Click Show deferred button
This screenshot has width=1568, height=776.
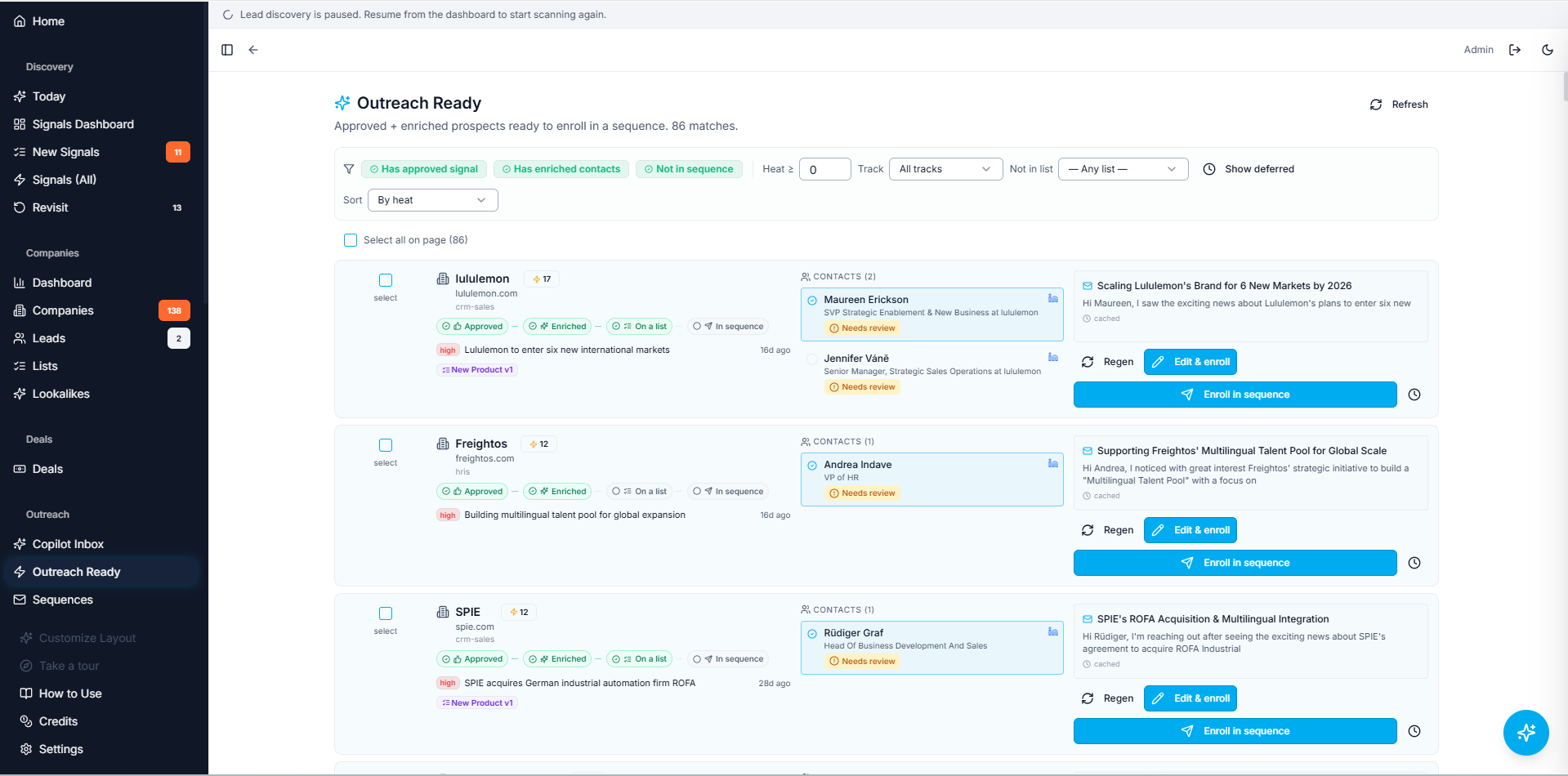tap(1249, 169)
